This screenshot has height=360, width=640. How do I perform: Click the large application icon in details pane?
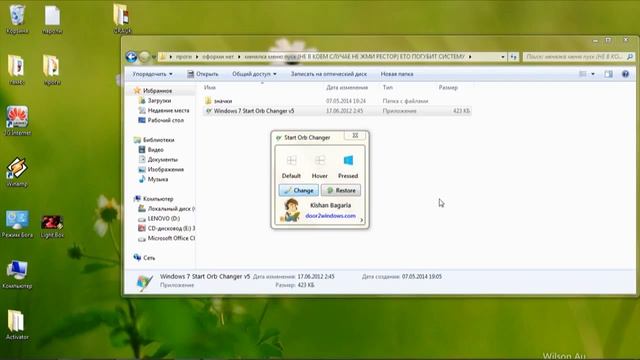pyautogui.click(x=144, y=282)
